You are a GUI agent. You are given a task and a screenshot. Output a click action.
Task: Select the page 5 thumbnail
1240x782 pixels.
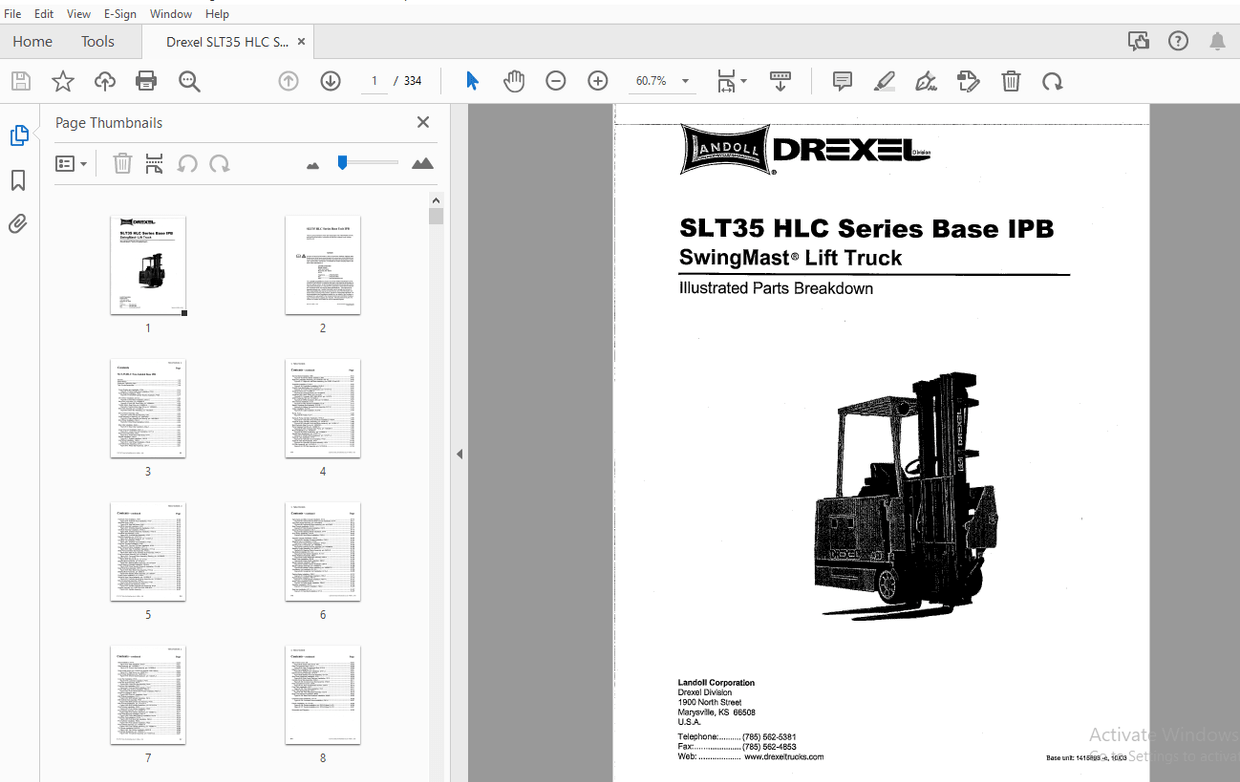pyautogui.click(x=148, y=551)
